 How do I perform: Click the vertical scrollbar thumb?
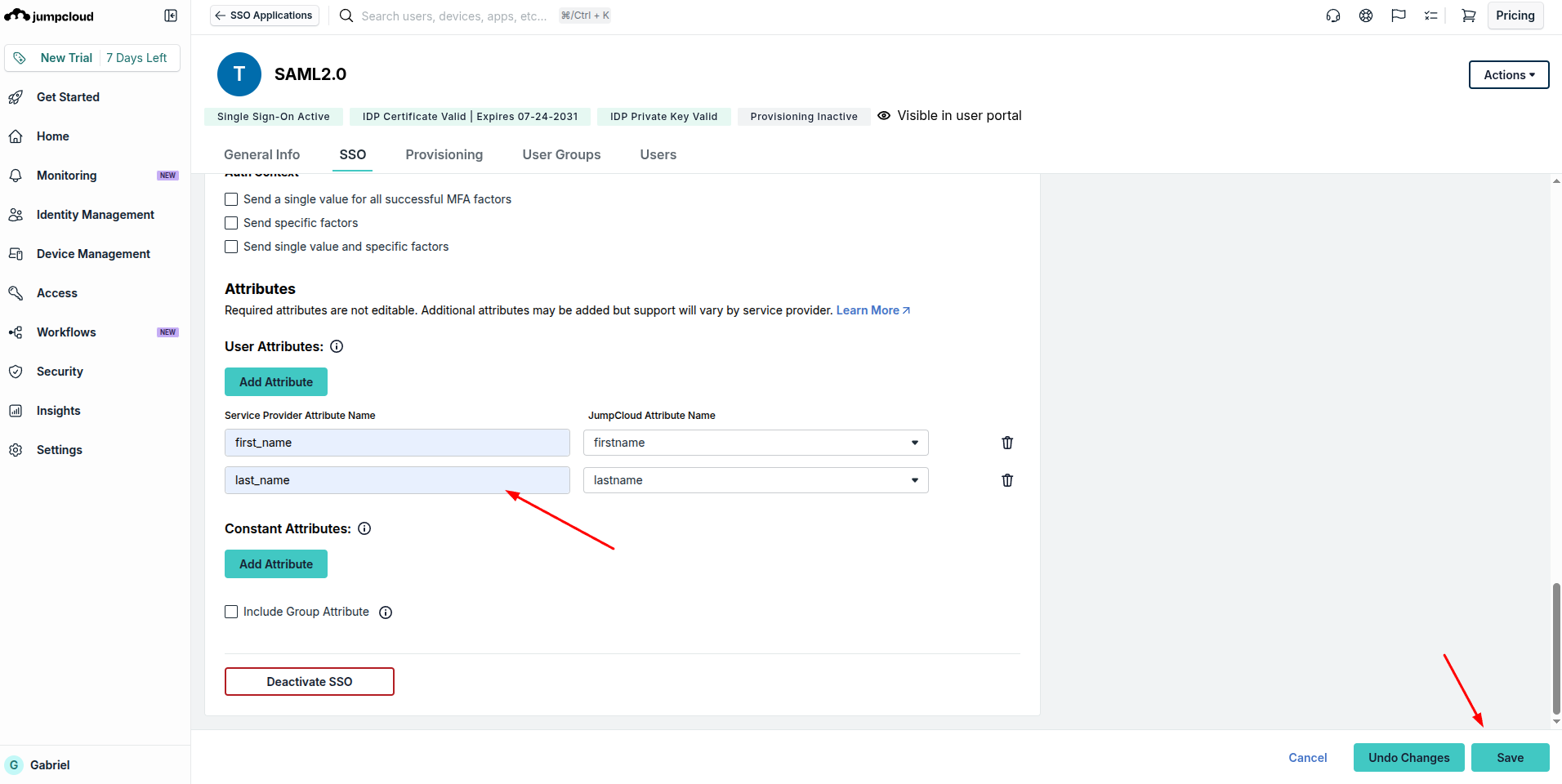(x=1556, y=648)
